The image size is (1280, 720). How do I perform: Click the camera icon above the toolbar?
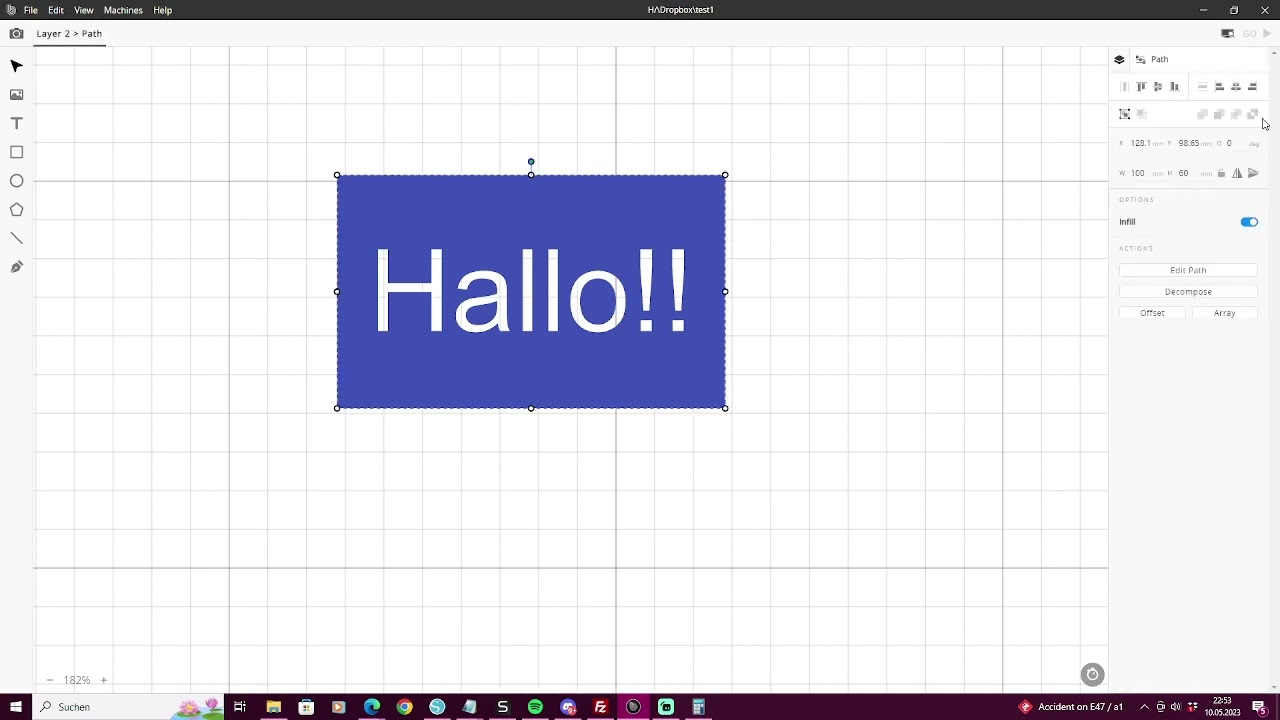pos(16,34)
